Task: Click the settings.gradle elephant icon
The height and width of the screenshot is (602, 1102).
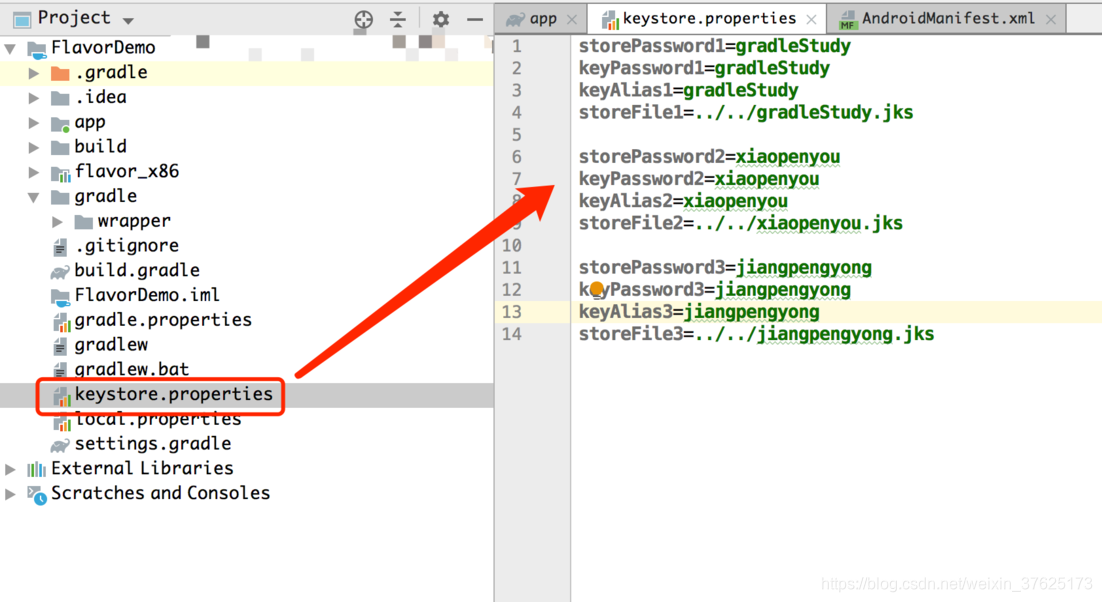Action: point(60,445)
